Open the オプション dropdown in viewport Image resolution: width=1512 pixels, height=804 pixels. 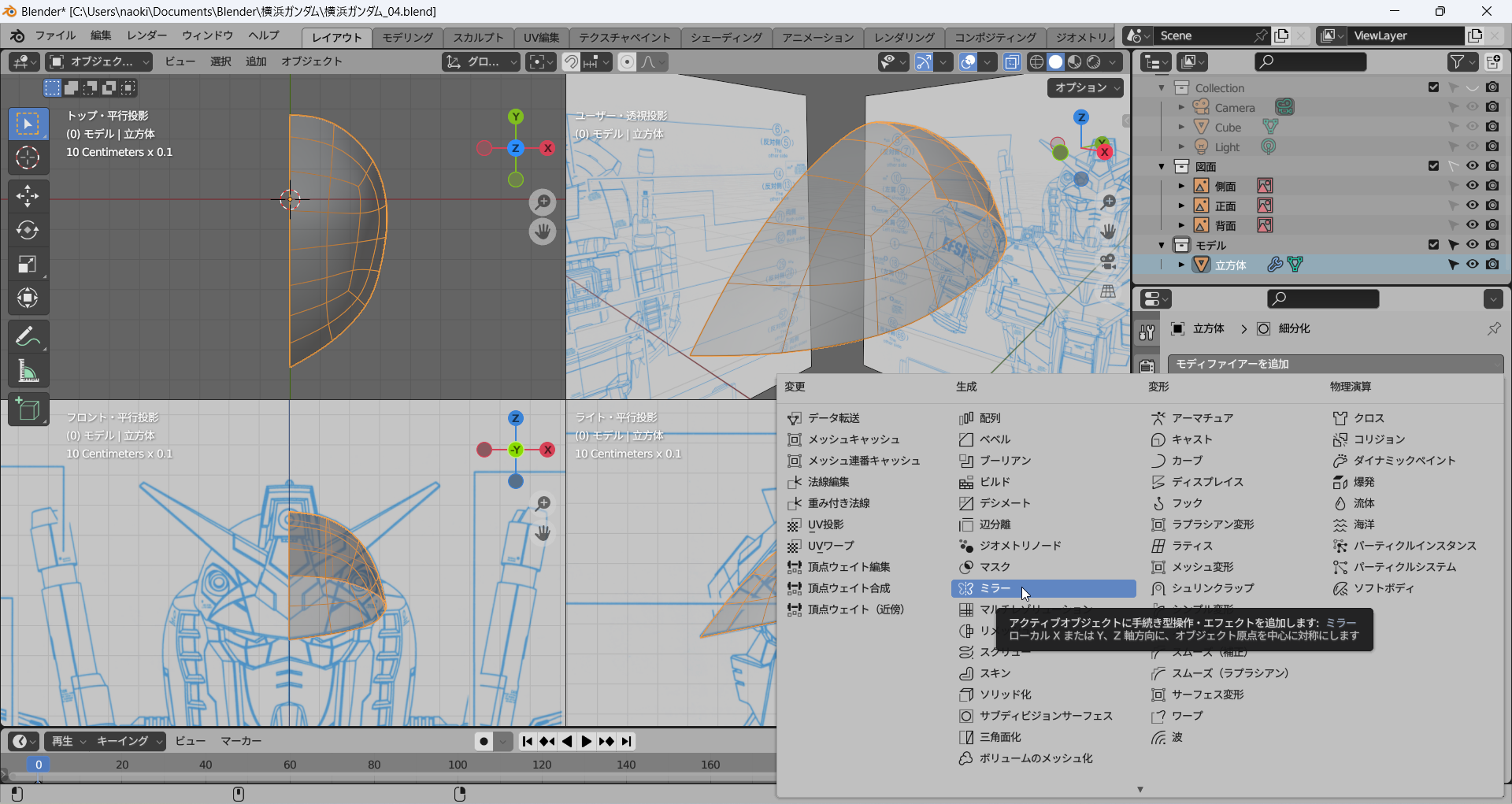1085,87
